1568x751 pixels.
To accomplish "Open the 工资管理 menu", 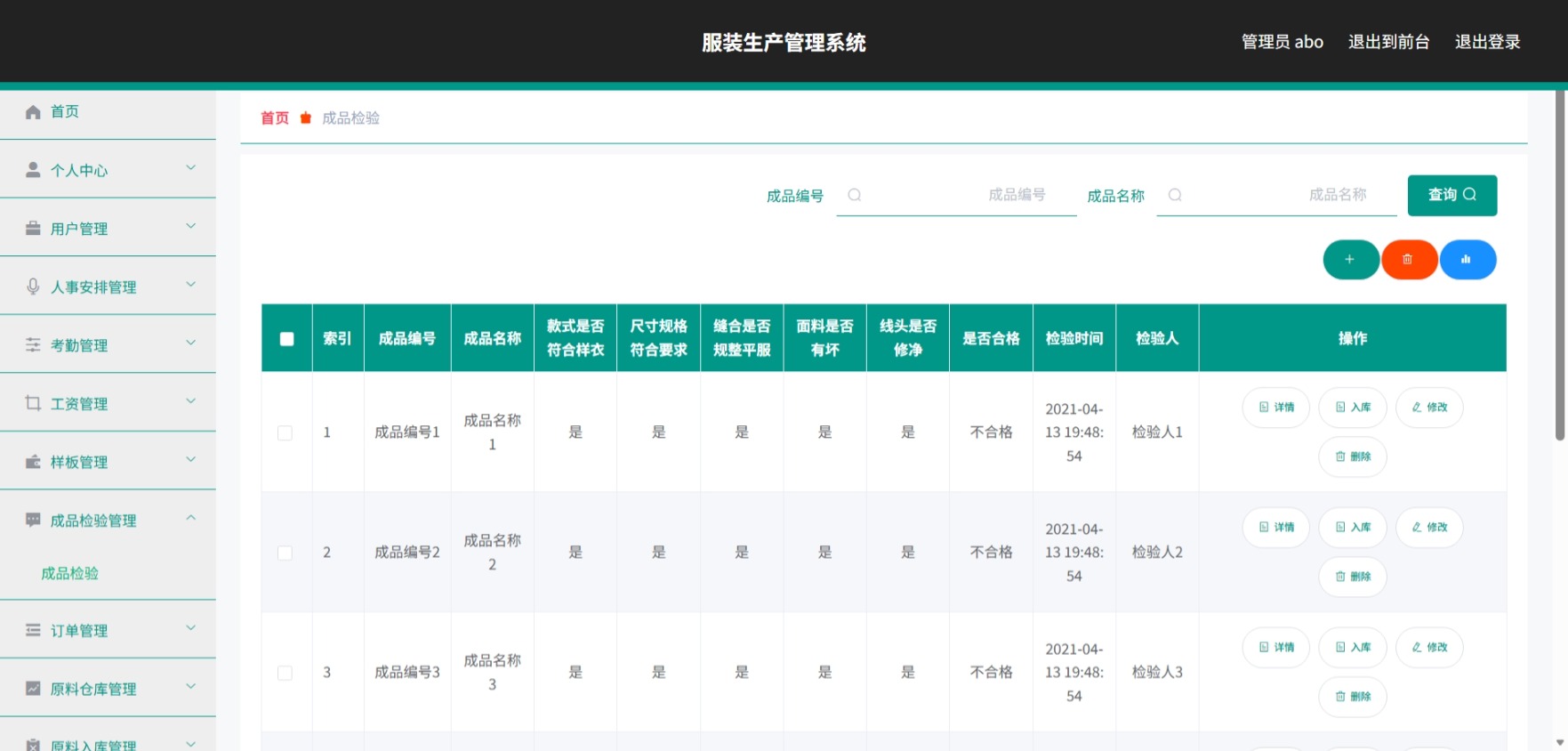I will tap(108, 403).
